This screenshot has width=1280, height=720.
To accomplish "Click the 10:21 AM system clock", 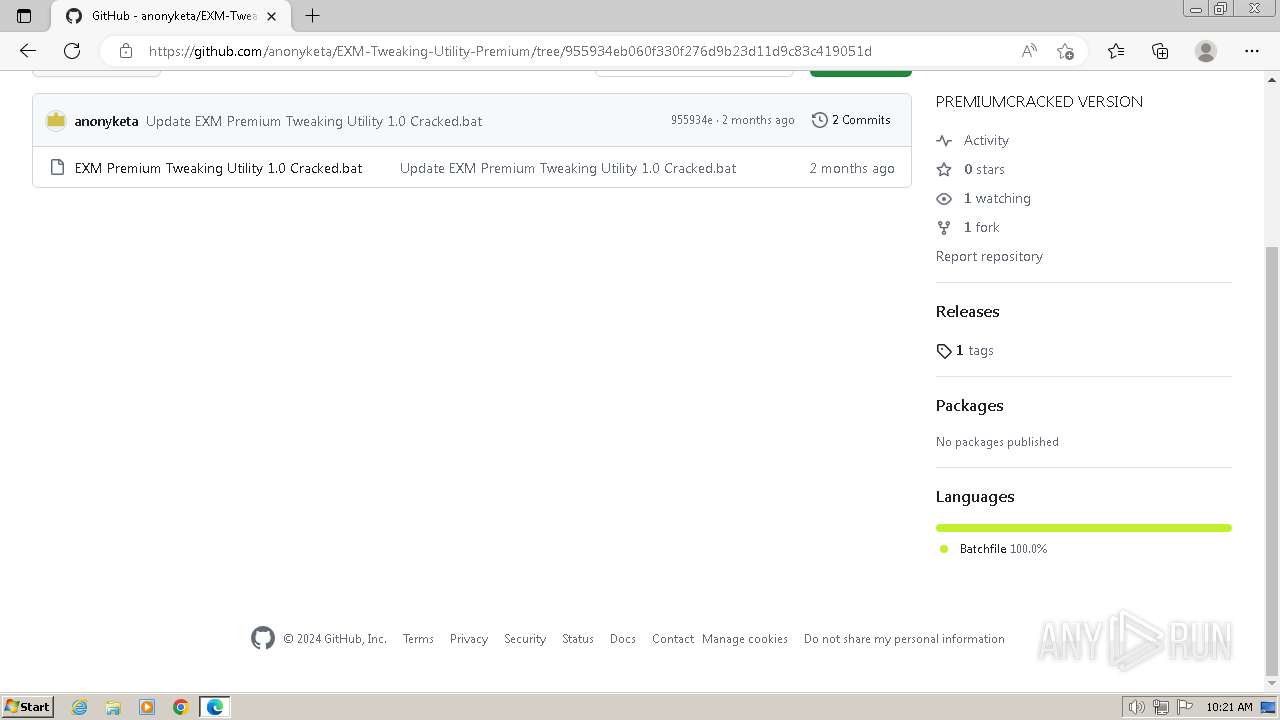I will point(1229,707).
